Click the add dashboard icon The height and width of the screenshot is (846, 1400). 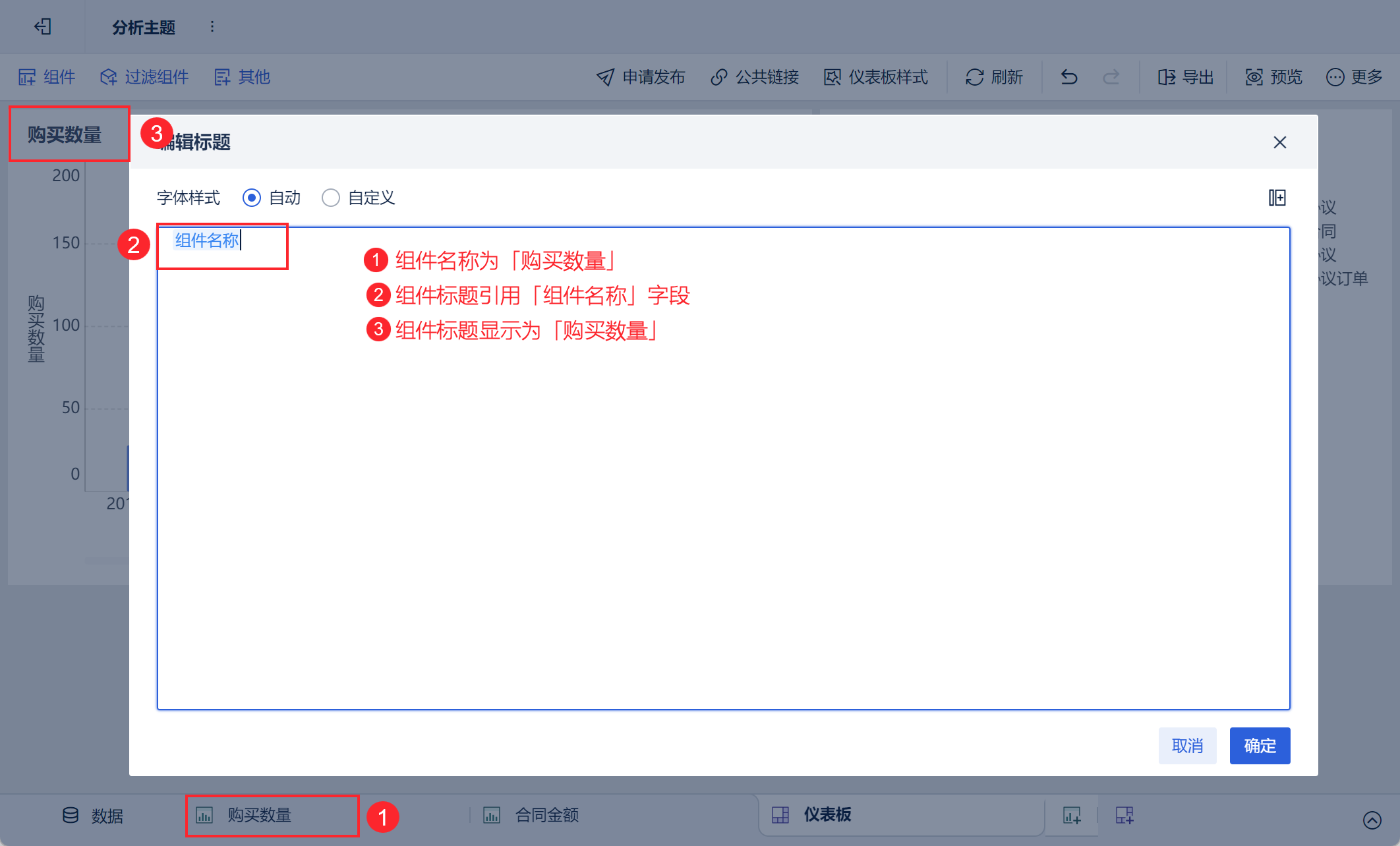1124,815
